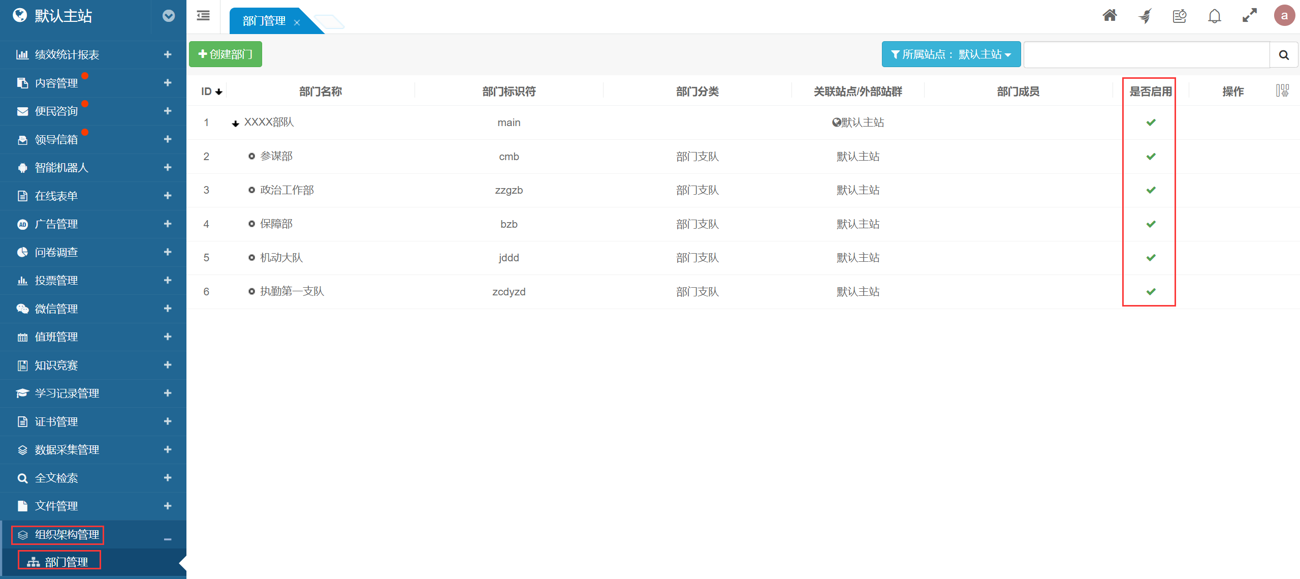Select 部门管理 in the sidebar submenu
This screenshot has width=1300, height=579.
tap(66, 562)
